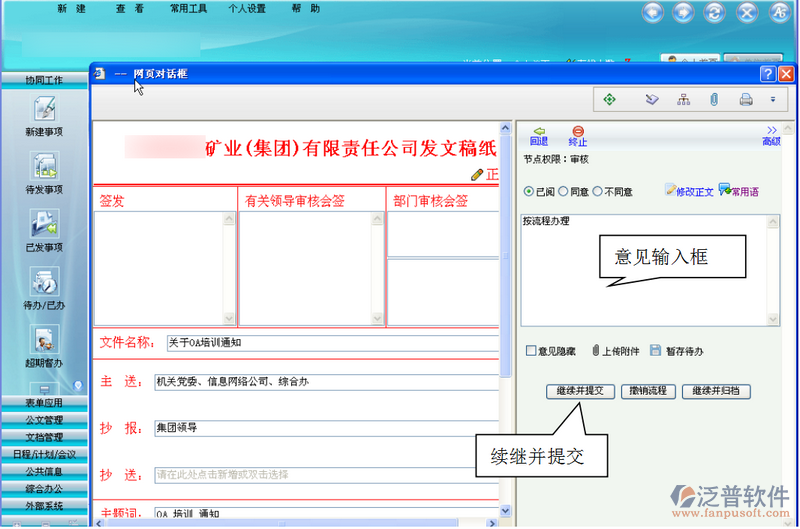The height and width of the screenshot is (529, 800).
Task: Click the paperclip attachment toolbar icon
Action: [714, 99]
